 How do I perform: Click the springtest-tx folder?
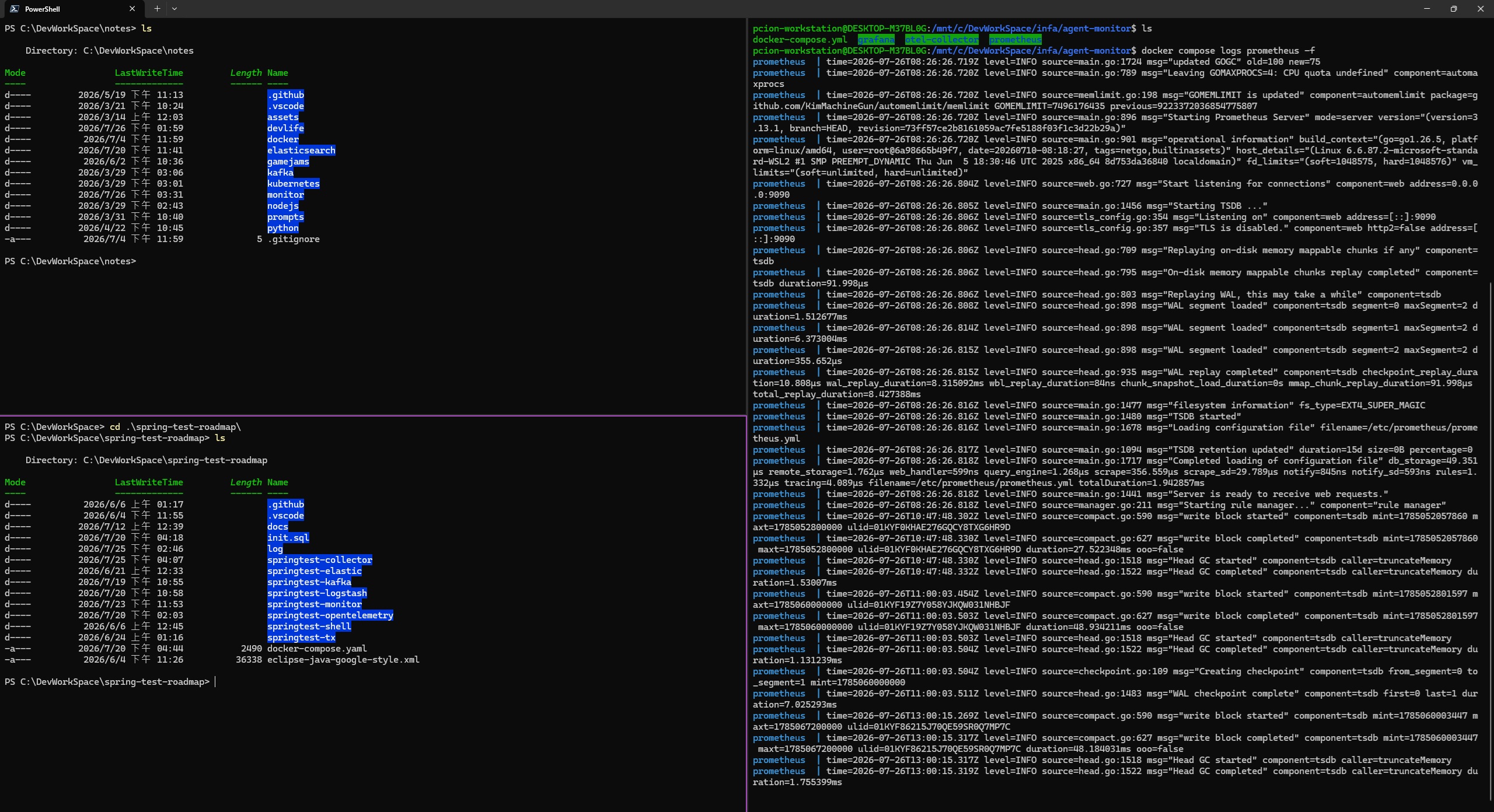pyautogui.click(x=301, y=638)
